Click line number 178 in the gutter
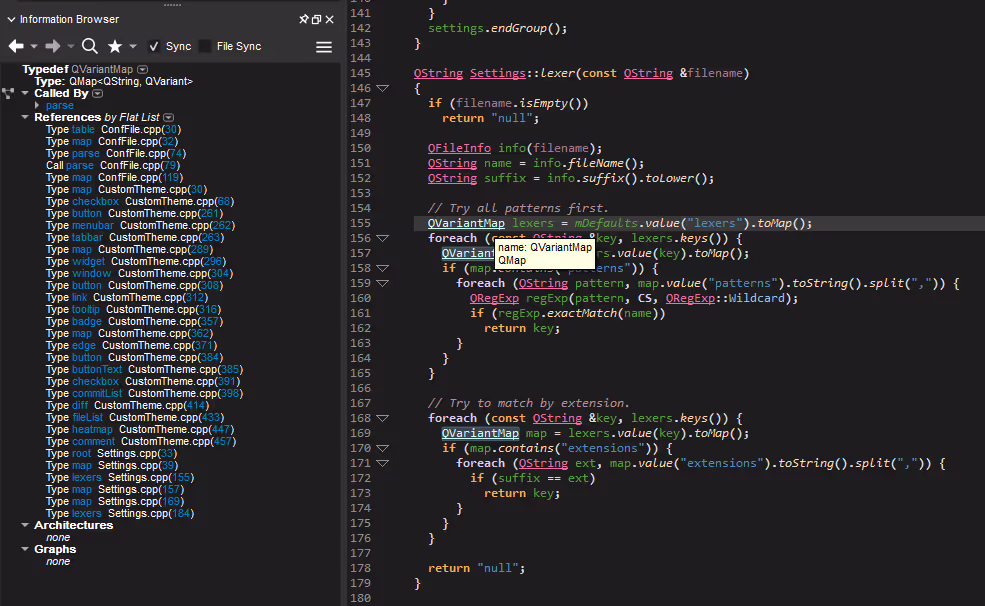 361,568
